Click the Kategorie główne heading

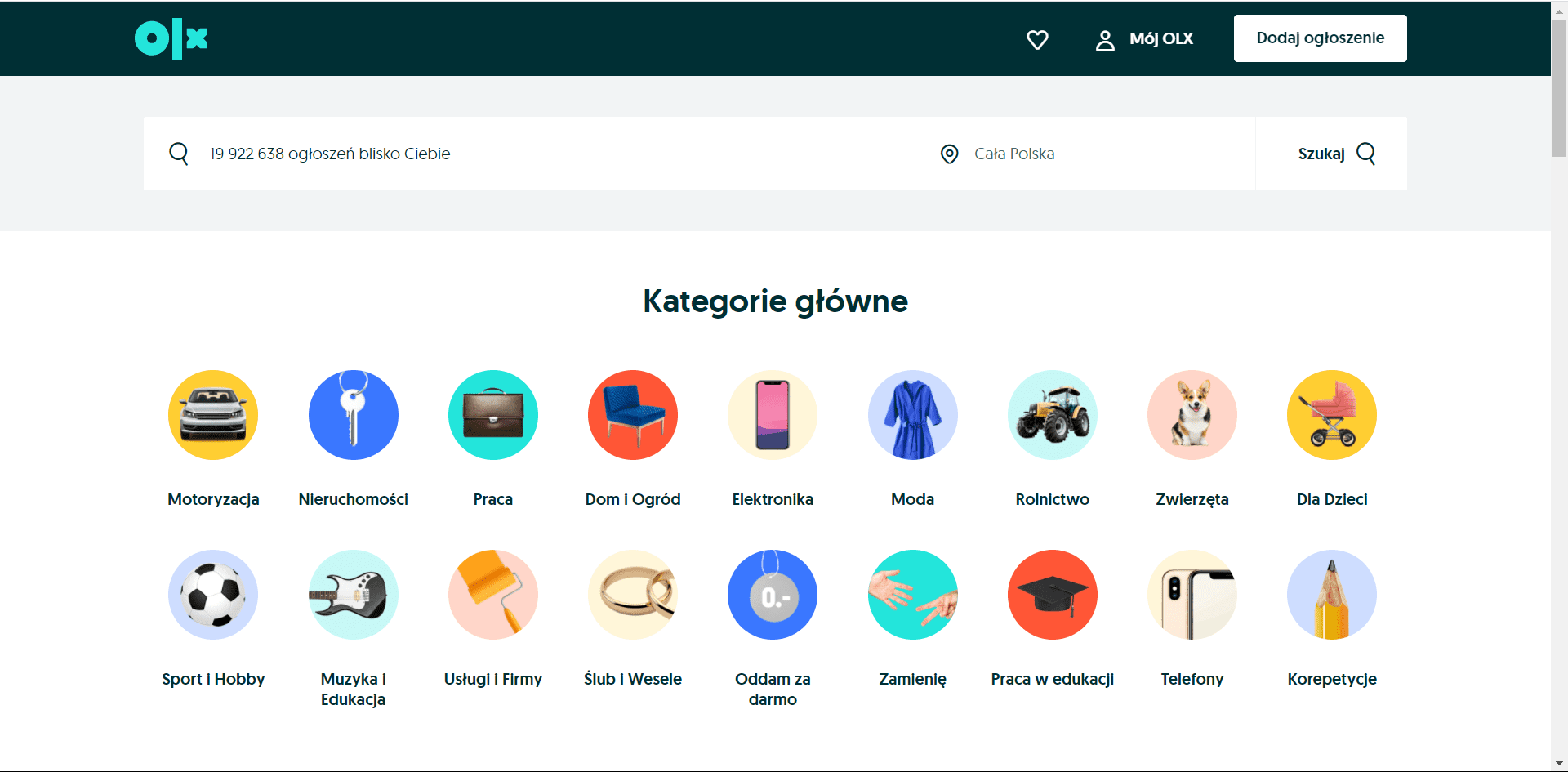pyautogui.click(x=775, y=301)
